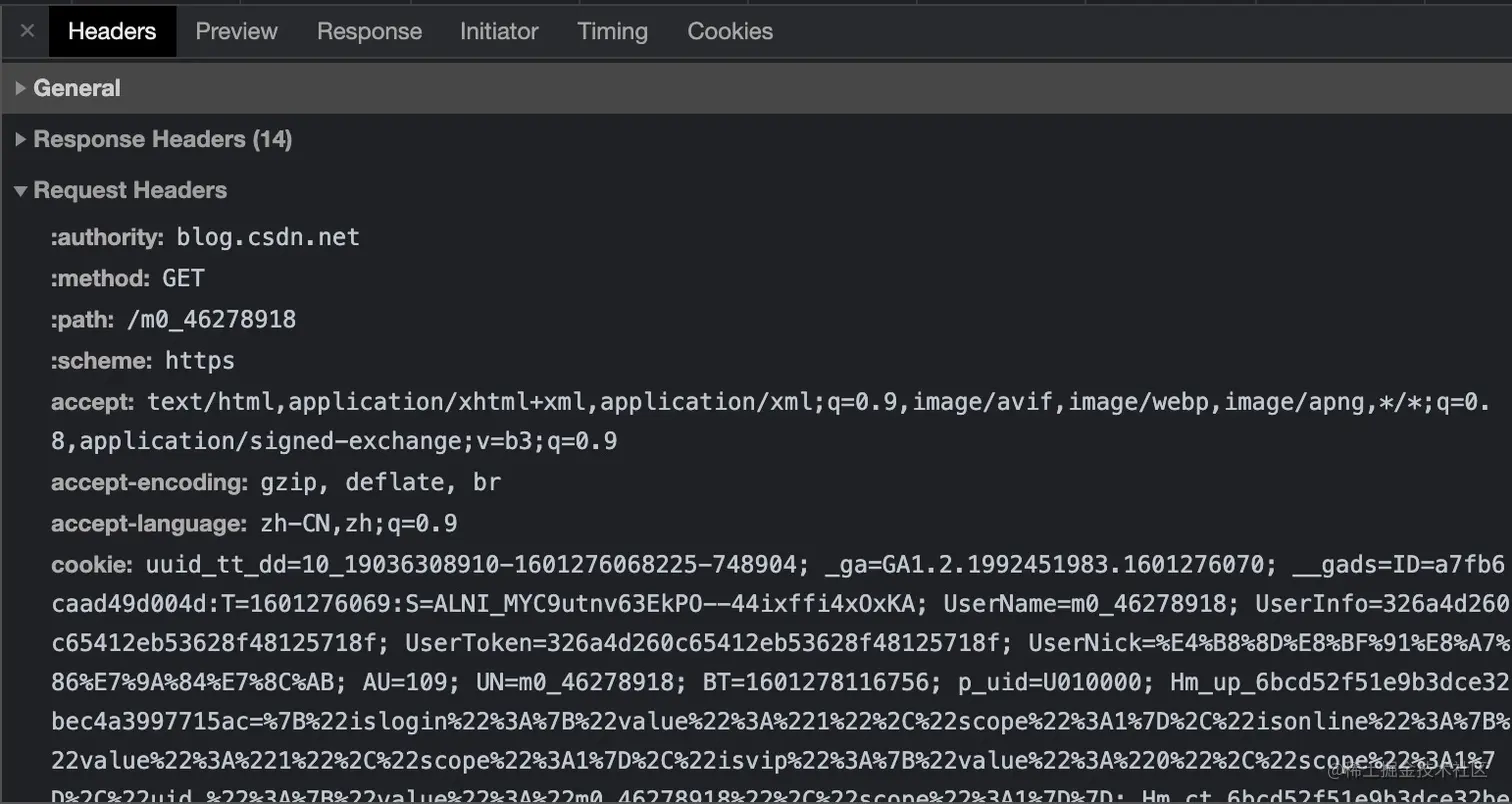This screenshot has height=804, width=1512.
Task: Click the zh-CN,zh;q=0.9 value
Action: tap(357, 524)
